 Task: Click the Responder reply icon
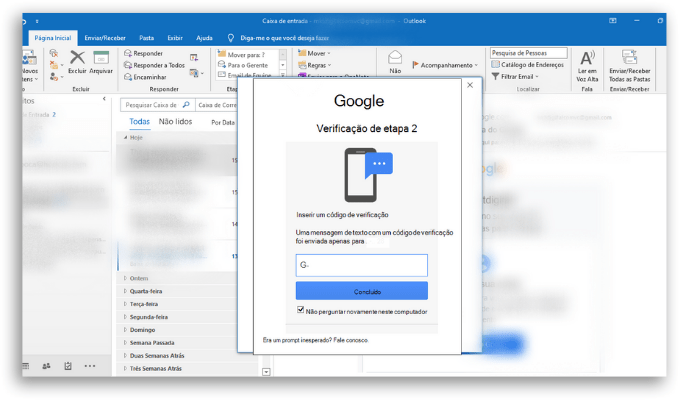(128, 53)
